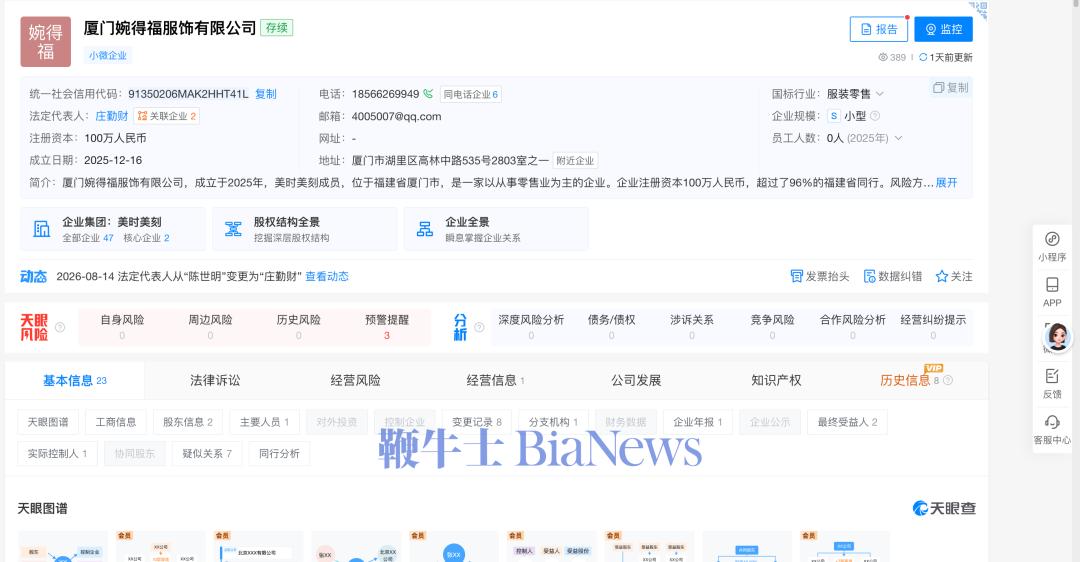Viewport: 1080px width, 562px height.
Task: Jump to 股东信息 2 section chip
Action: coord(188,422)
